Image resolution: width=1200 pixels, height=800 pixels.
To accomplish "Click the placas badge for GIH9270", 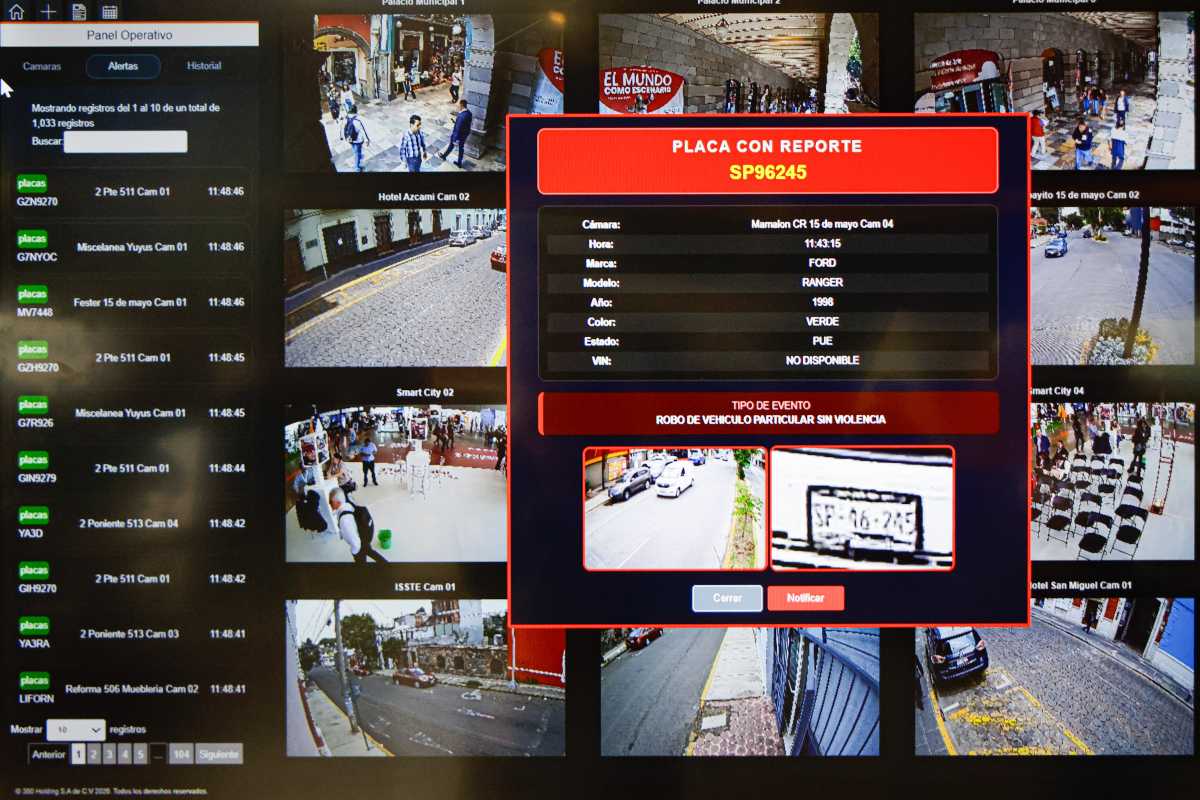I will (32, 570).
